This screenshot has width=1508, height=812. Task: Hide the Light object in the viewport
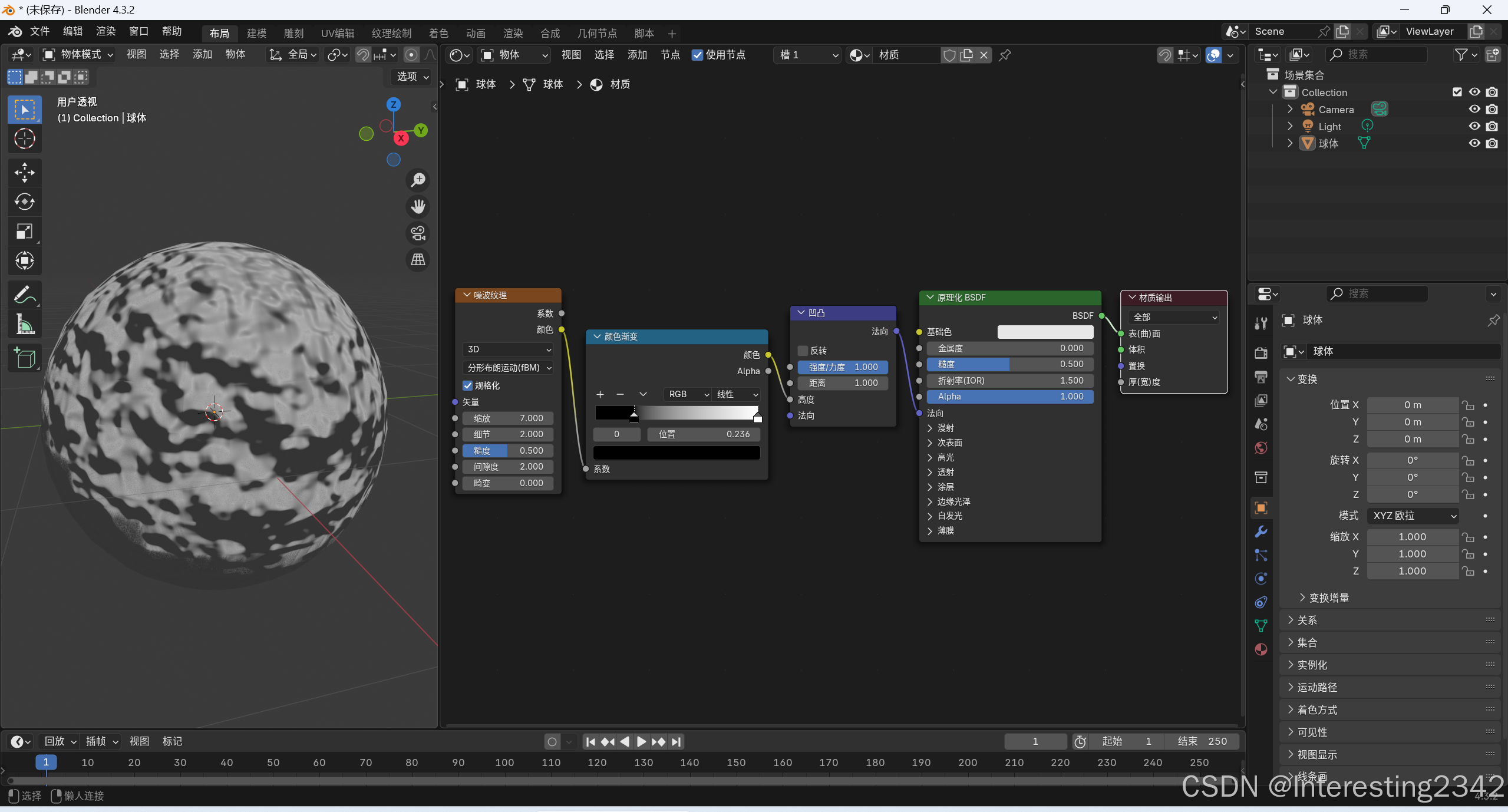tap(1474, 126)
